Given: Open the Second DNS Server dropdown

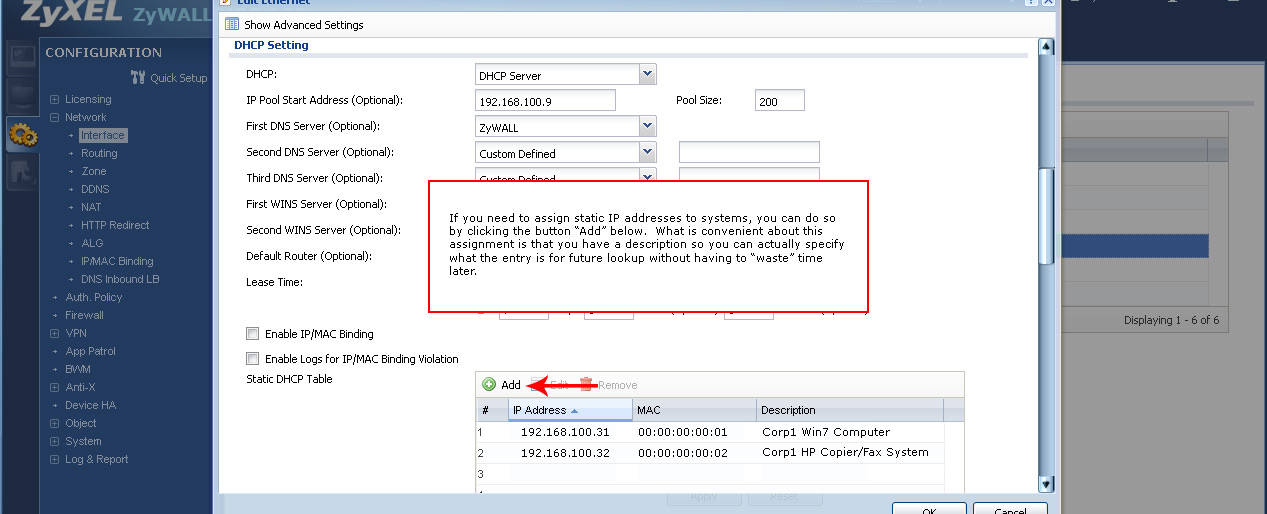Looking at the screenshot, I should click(648, 153).
